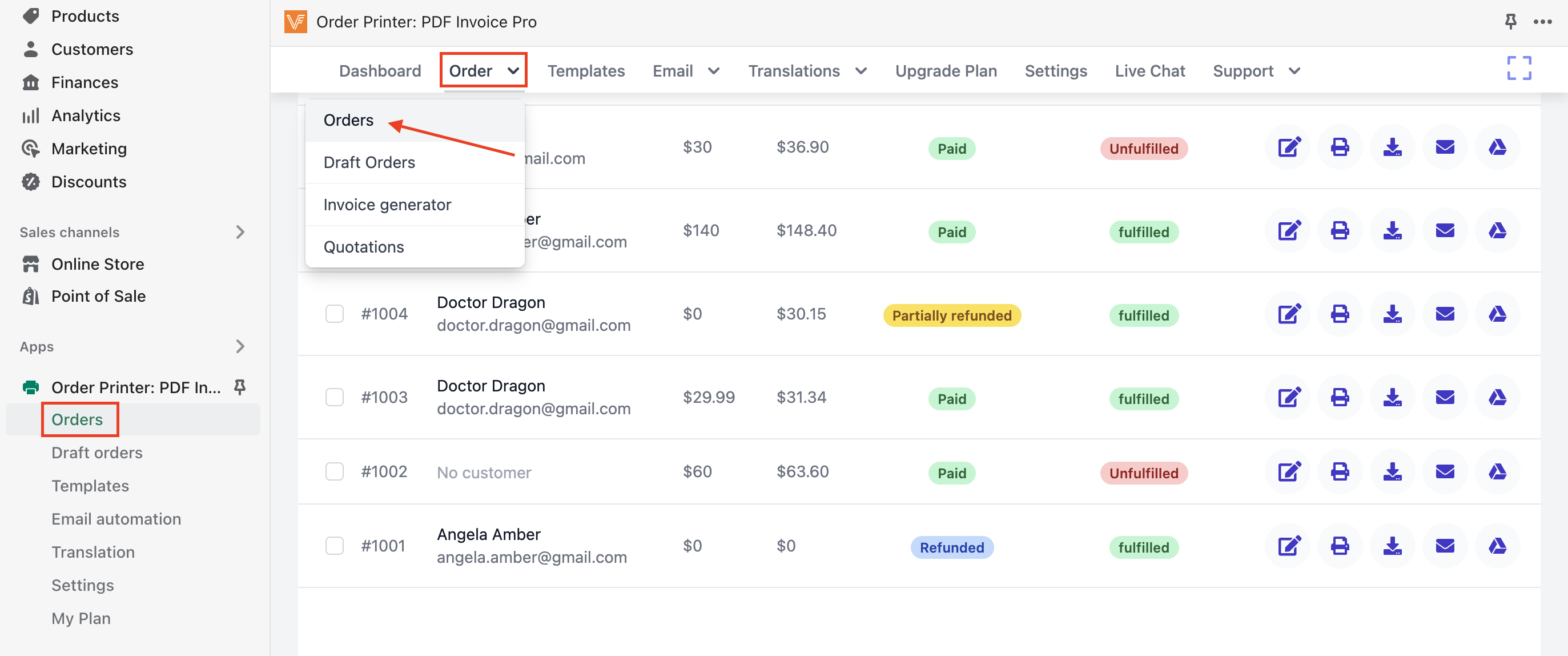Viewport: 1568px width, 656px height.
Task: Select checkbox for order #1004
Action: tap(334, 314)
